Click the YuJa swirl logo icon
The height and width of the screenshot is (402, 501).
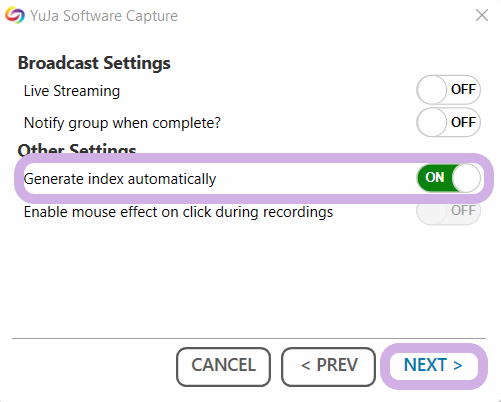[x=15, y=16]
